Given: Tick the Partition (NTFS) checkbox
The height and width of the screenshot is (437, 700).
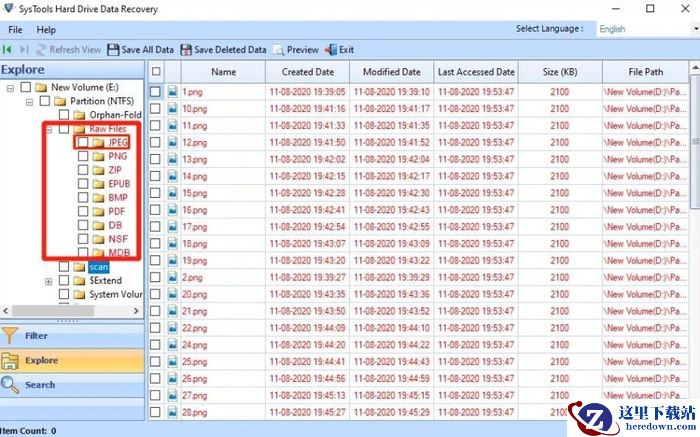Looking at the screenshot, I should click(45, 101).
